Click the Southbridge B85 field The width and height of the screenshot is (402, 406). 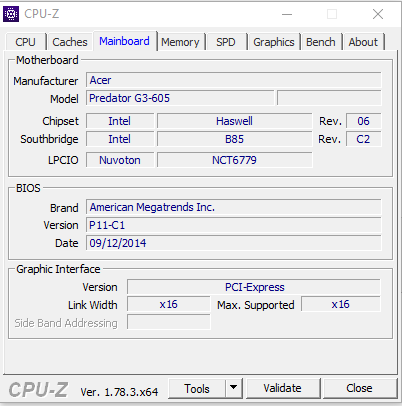[235, 139]
